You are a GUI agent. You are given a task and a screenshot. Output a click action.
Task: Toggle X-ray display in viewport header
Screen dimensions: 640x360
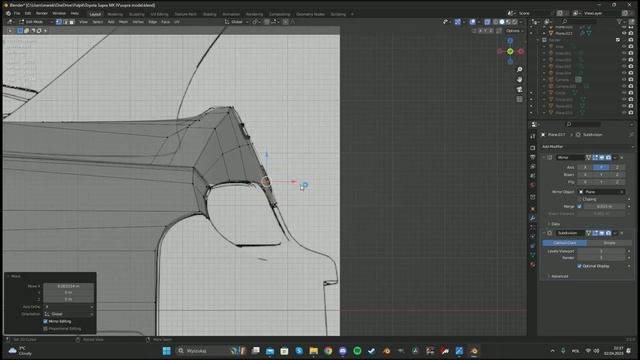point(487,22)
